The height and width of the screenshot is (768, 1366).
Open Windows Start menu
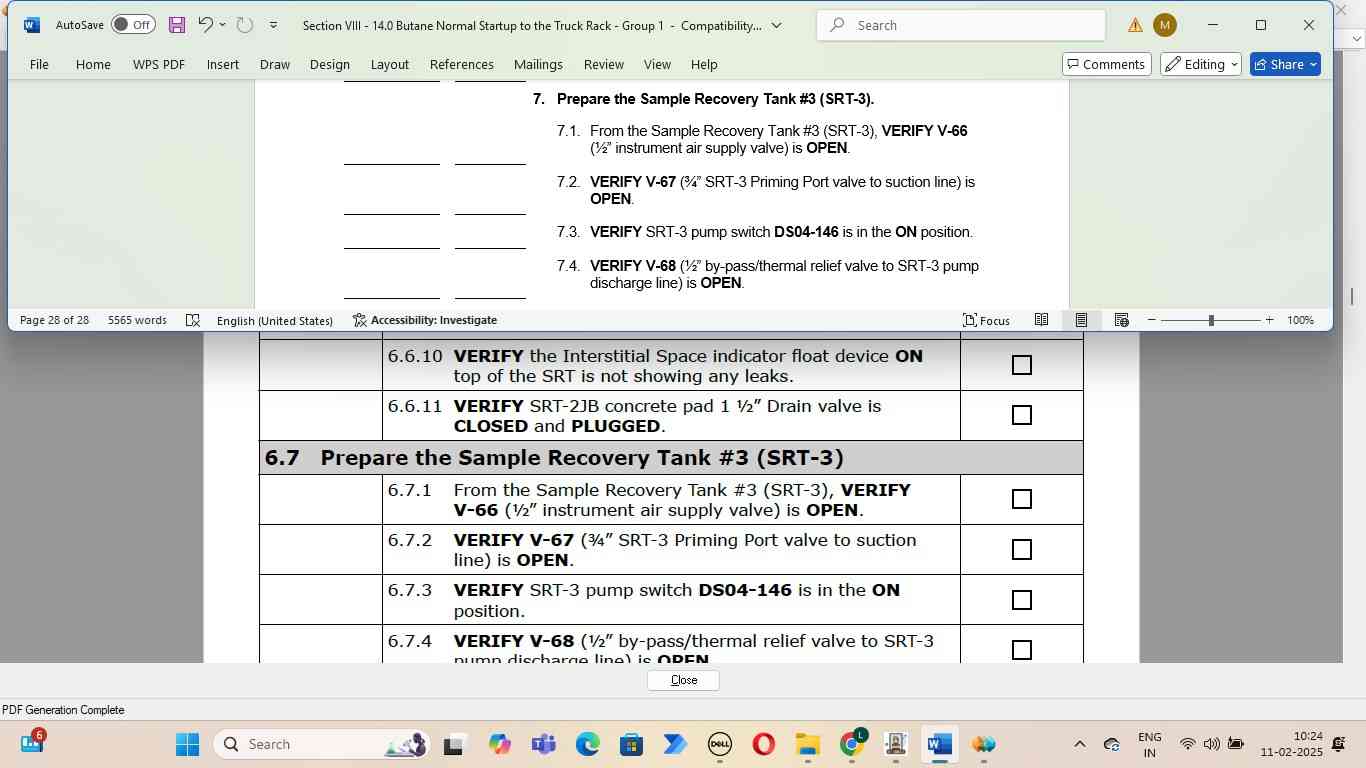coord(187,744)
